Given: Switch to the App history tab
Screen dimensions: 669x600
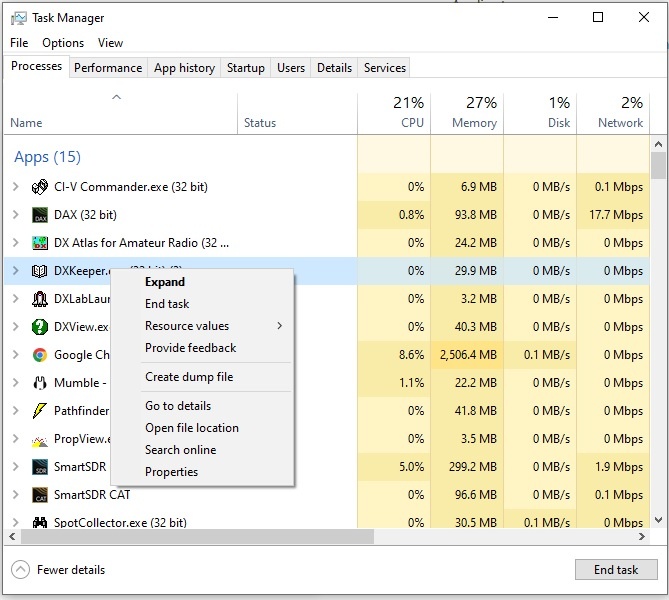Looking at the screenshot, I should (184, 68).
